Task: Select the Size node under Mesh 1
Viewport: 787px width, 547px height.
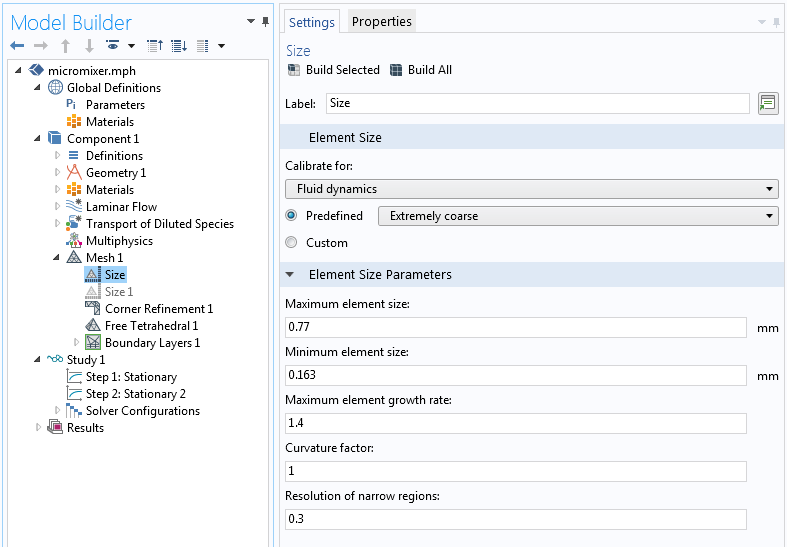Action: (x=115, y=275)
